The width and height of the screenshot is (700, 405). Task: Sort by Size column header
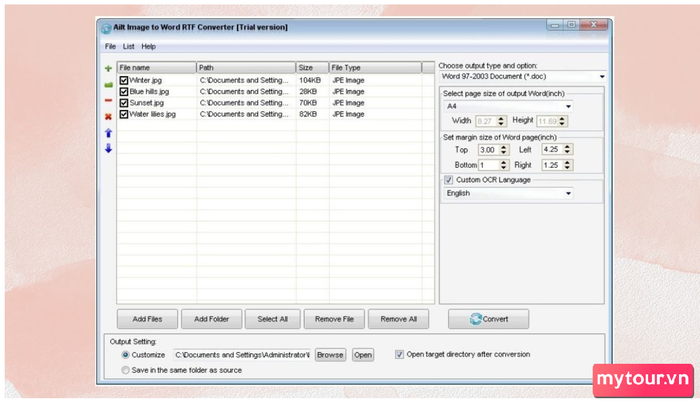point(312,68)
